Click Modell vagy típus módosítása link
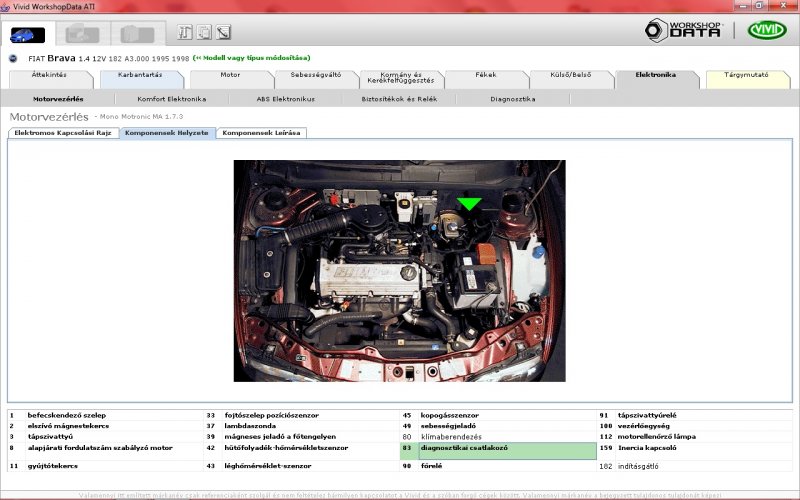Viewport: 800px width, 500px height. tap(252, 58)
